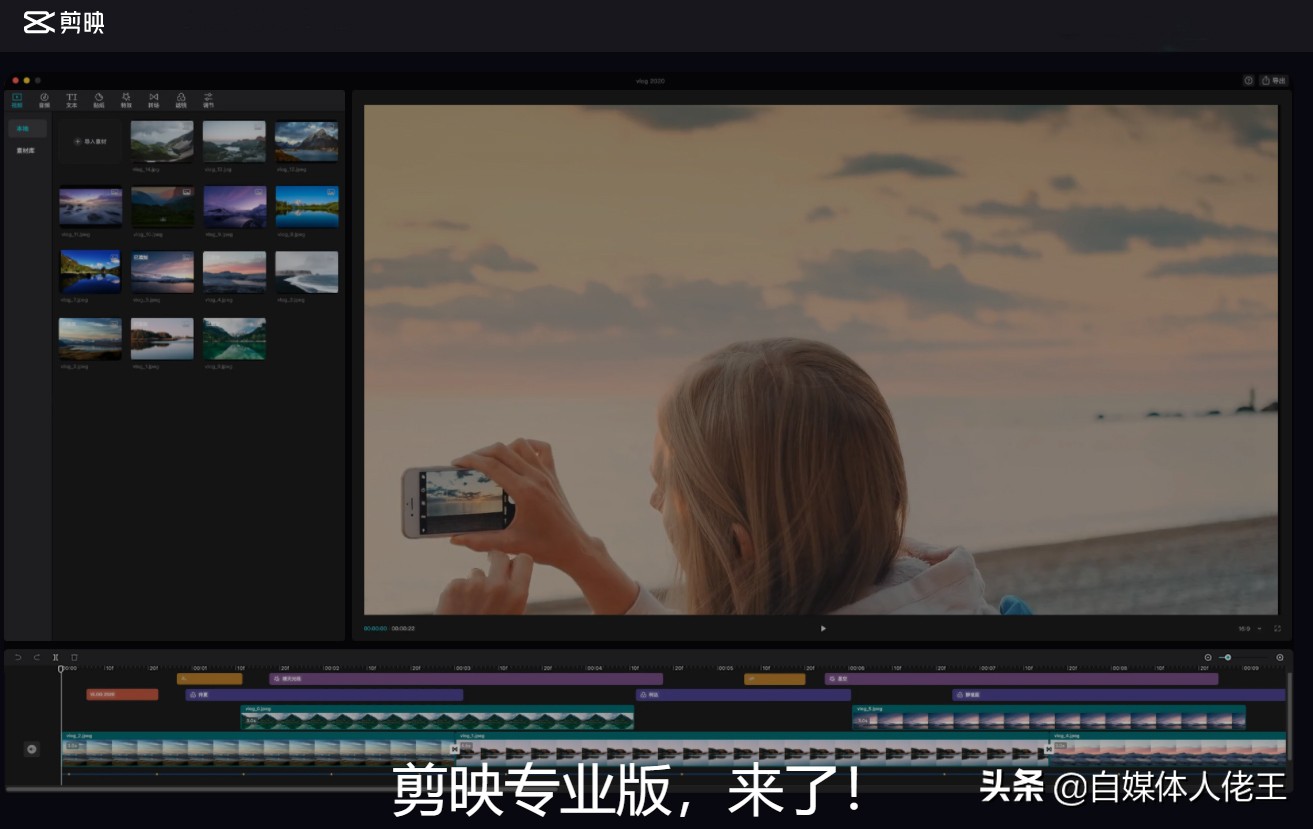Switch to the Local (本地) media tab
The height and width of the screenshot is (829, 1313).
point(23,129)
